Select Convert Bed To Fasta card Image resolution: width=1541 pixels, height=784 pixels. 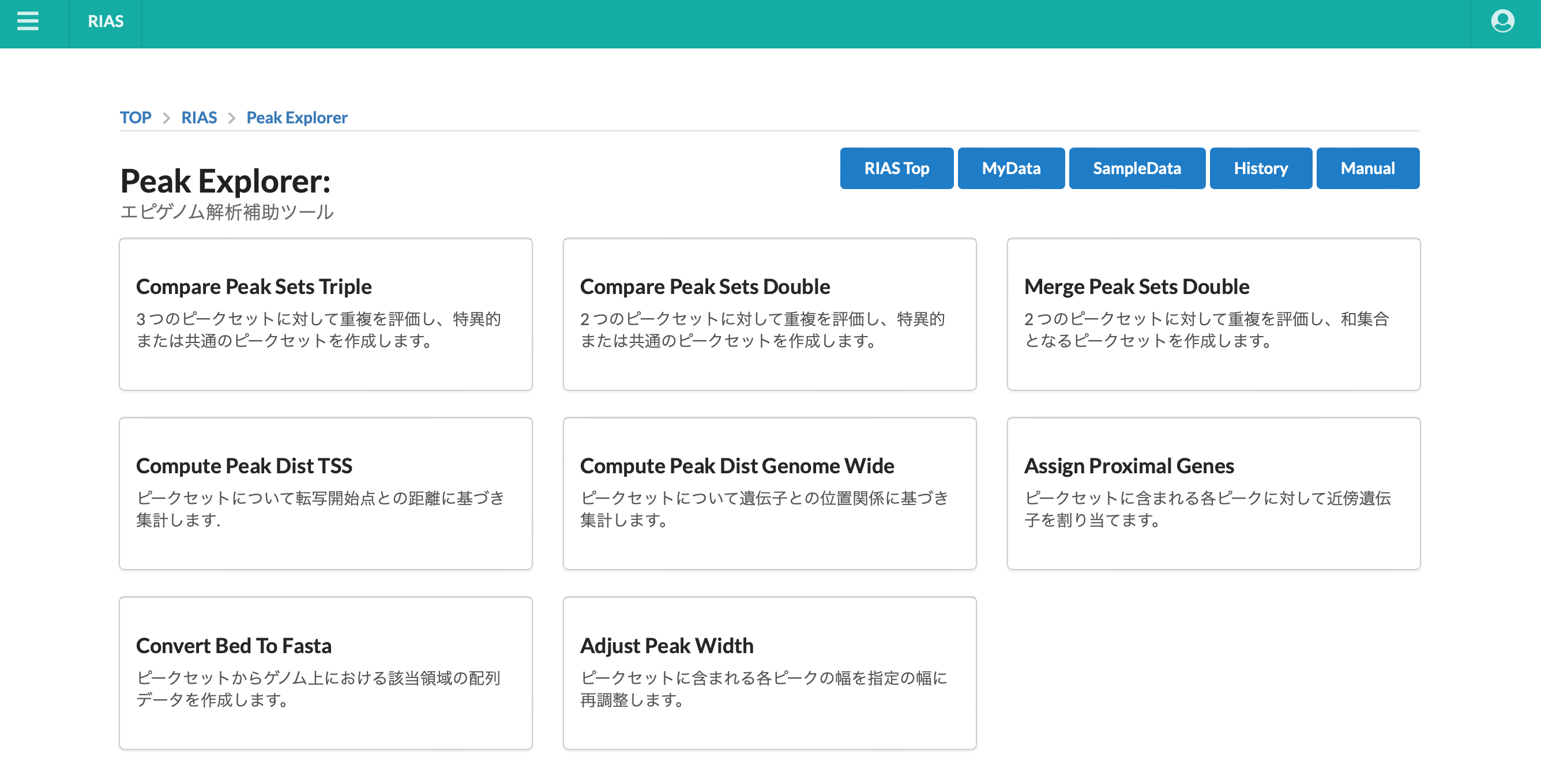coord(325,673)
